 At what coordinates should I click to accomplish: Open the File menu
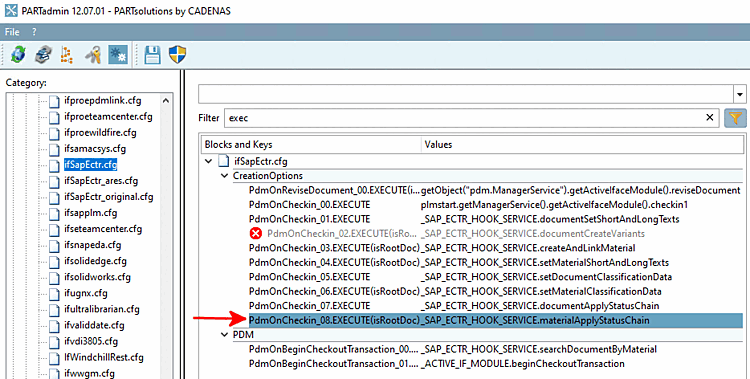point(12,32)
